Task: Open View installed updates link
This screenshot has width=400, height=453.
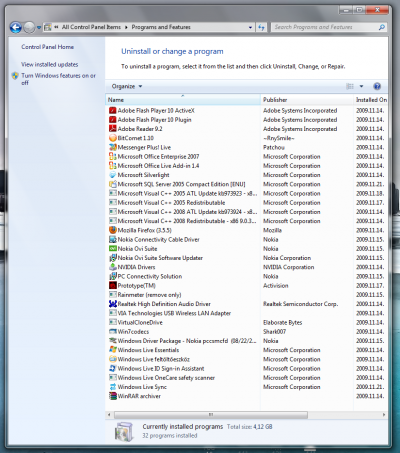Action: coord(50,64)
